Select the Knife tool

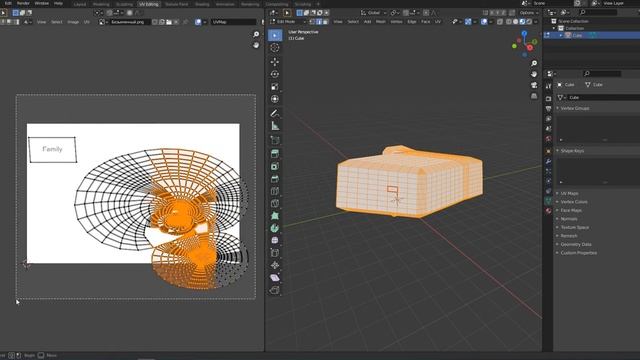(x=275, y=203)
